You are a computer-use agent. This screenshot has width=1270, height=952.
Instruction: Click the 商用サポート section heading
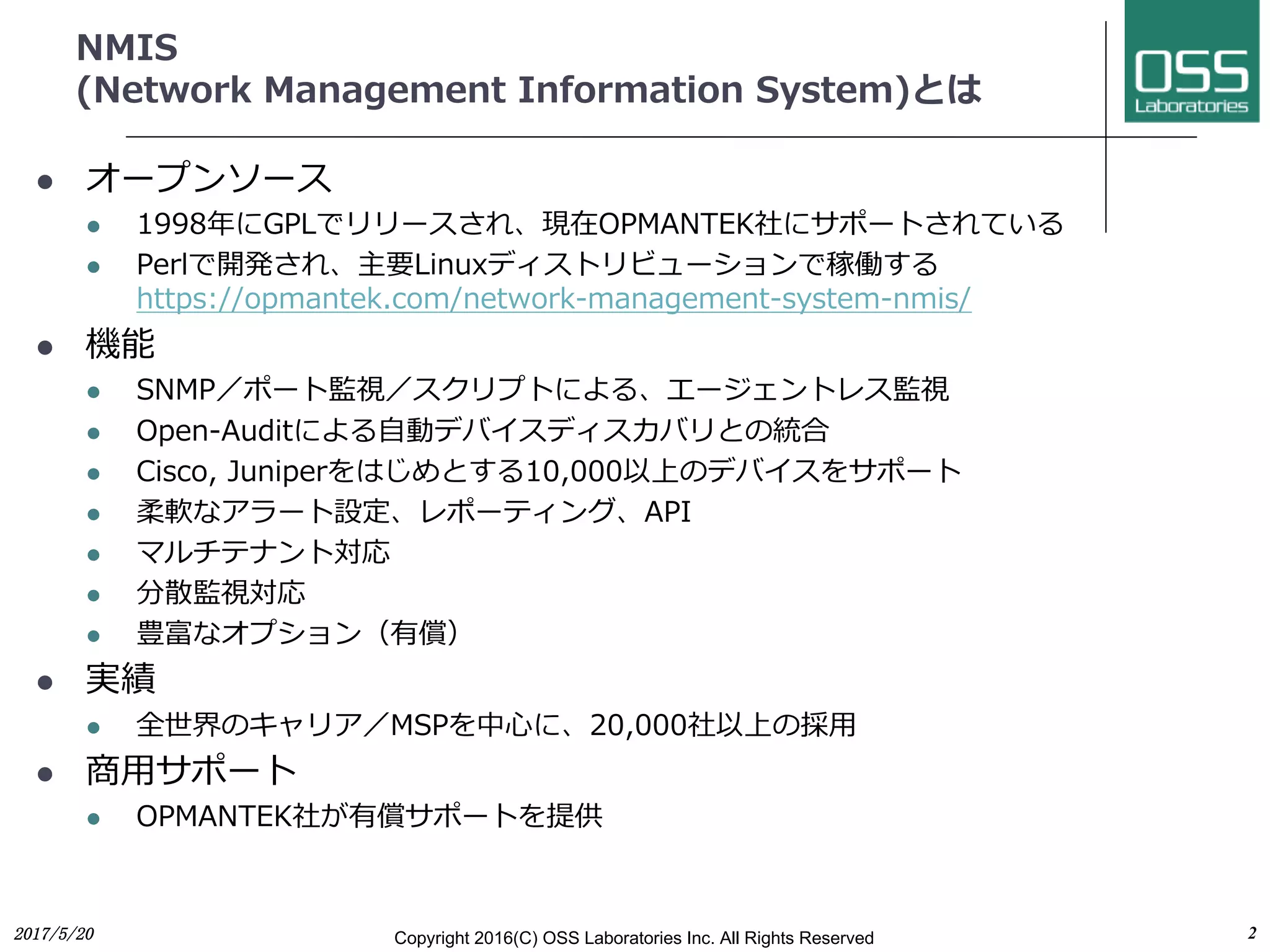pyautogui.click(x=191, y=770)
